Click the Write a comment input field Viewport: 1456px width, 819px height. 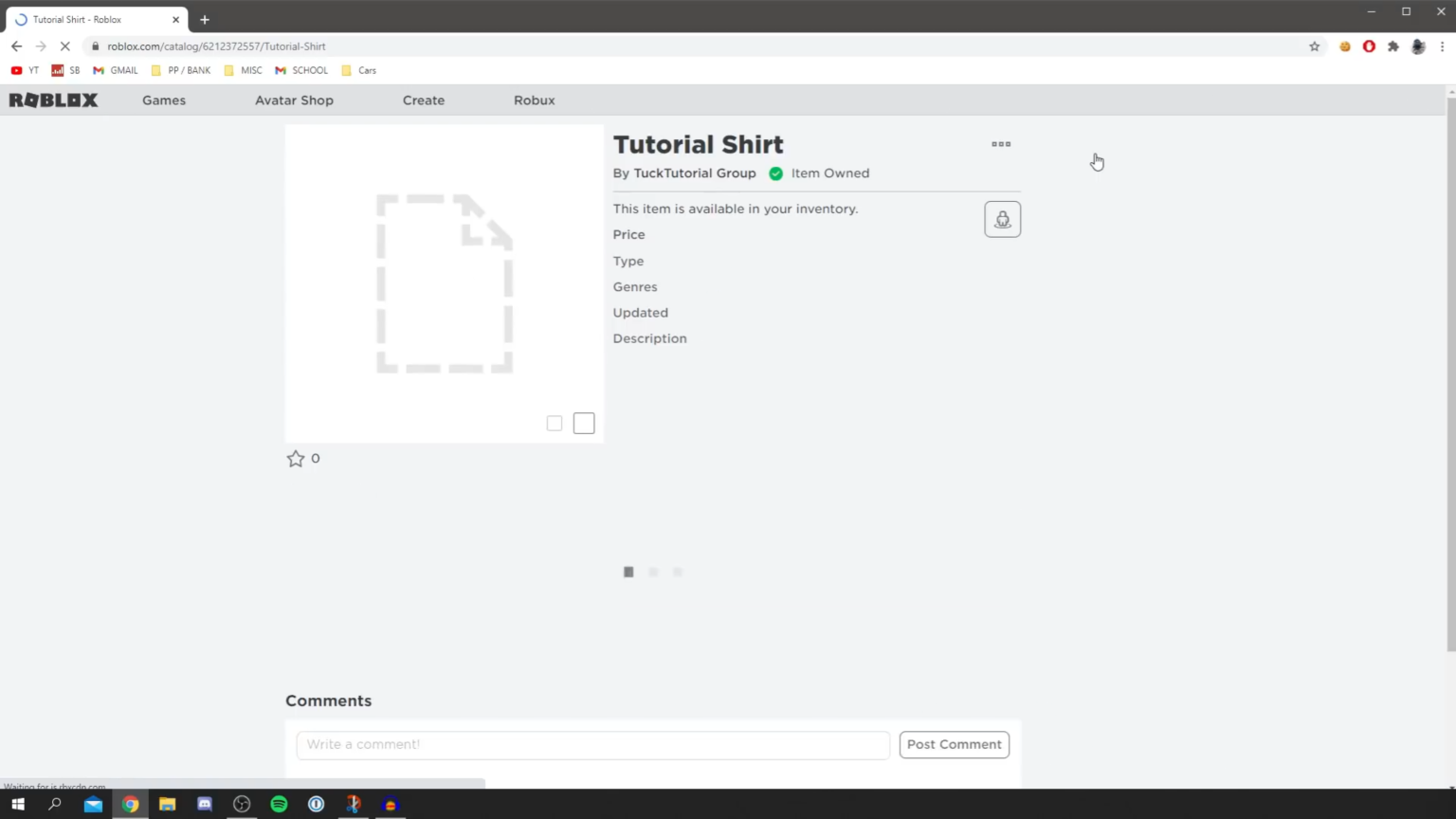(592, 745)
